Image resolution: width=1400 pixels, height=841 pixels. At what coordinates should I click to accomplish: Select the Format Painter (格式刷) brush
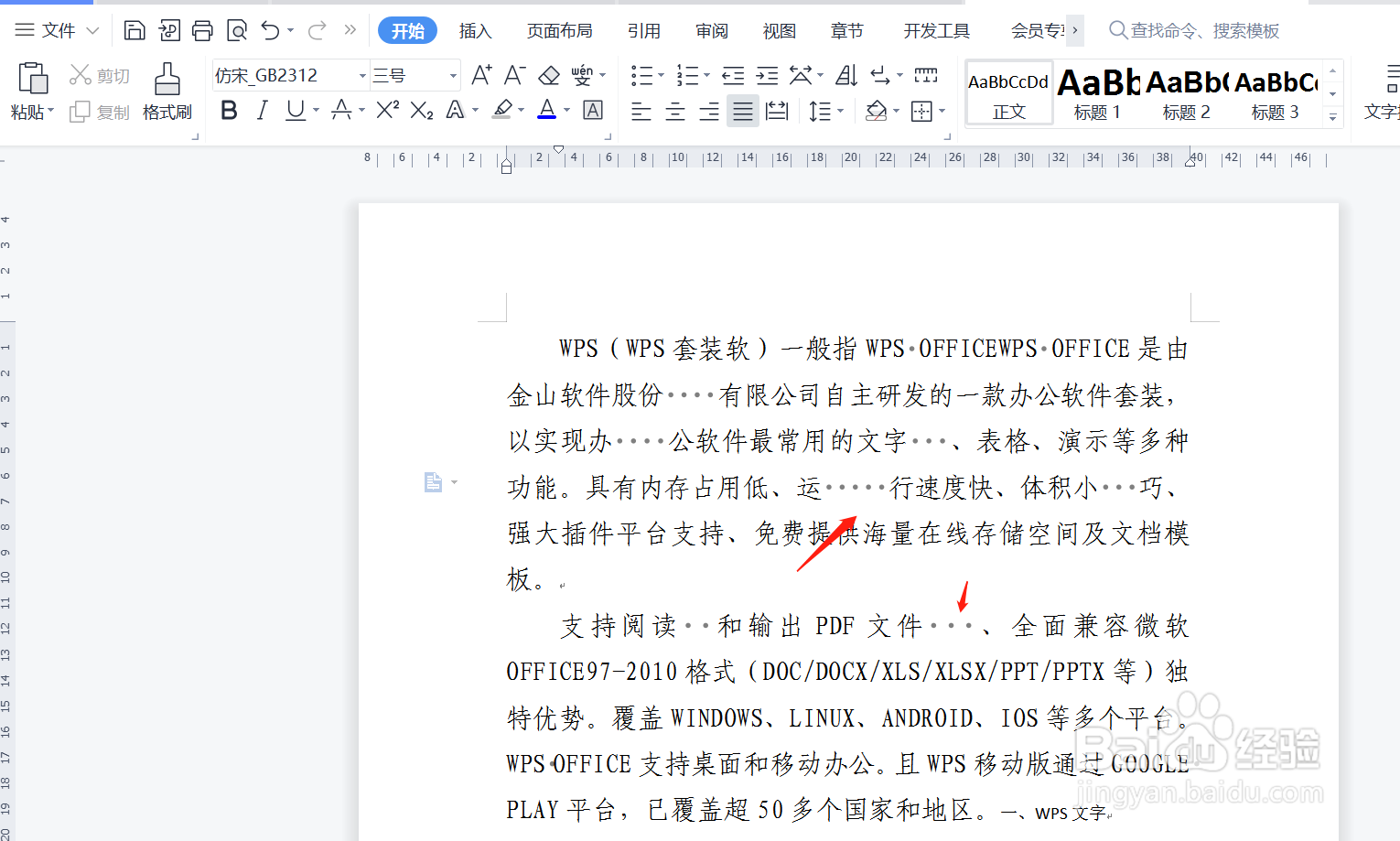tap(167, 79)
